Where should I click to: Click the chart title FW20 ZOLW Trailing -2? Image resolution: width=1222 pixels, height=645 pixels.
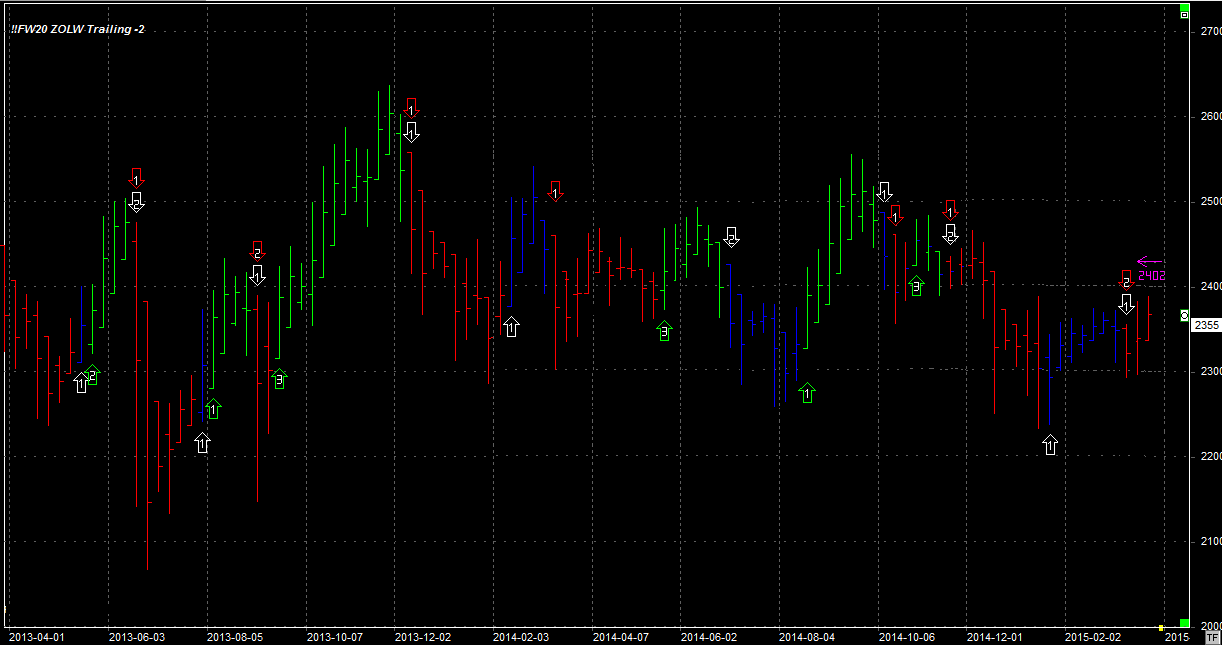pos(78,30)
